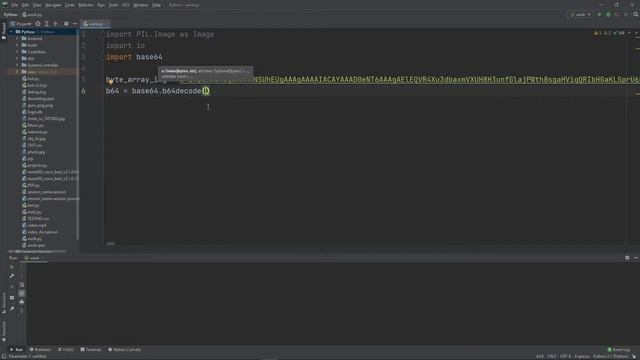Select the 'work' tab in Run panel

(x=32, y=258)
